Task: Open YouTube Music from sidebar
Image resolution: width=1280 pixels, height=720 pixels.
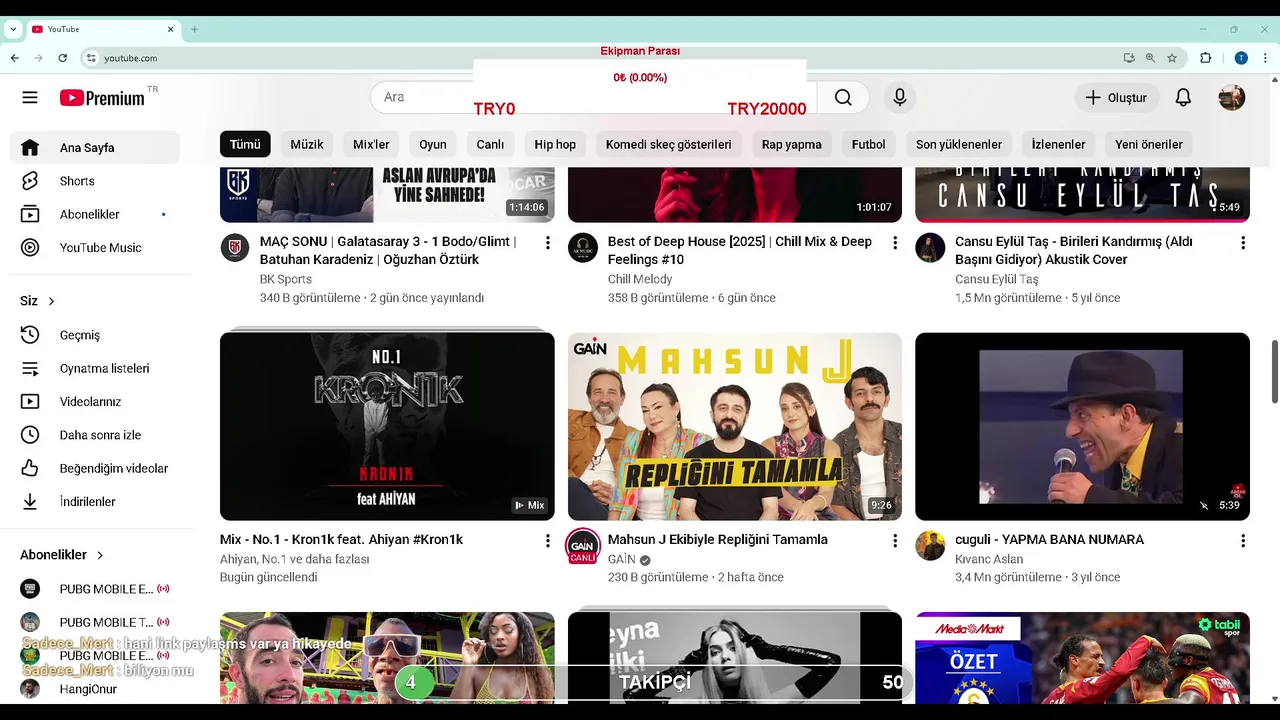Action: (x=95, y=247)
